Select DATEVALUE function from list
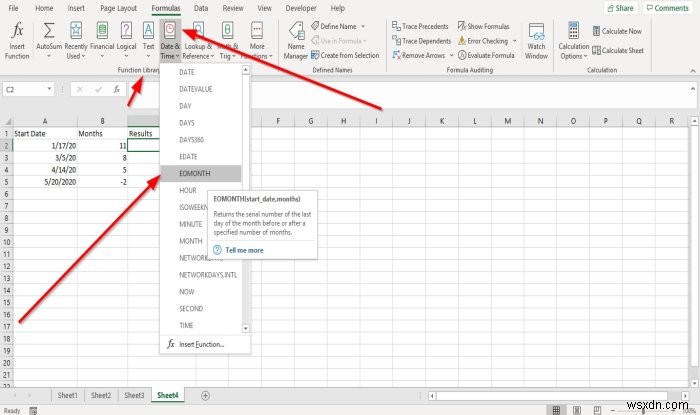 pyautogui.click(x=201, y=89)
